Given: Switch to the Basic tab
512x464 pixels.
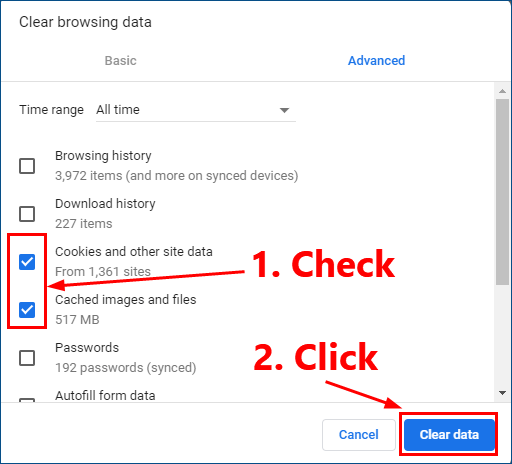Looking at the screenshot, I should [120, 61].
